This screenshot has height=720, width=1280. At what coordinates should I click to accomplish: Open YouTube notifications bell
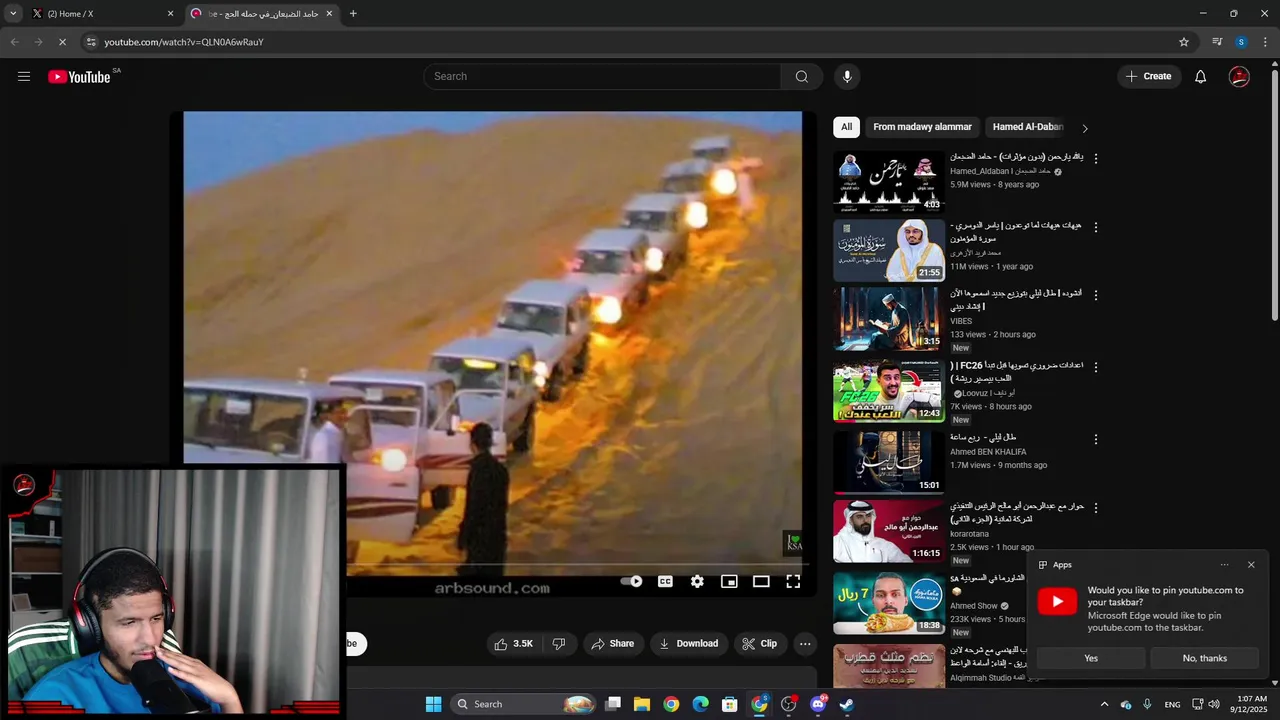pos(1200,76)
